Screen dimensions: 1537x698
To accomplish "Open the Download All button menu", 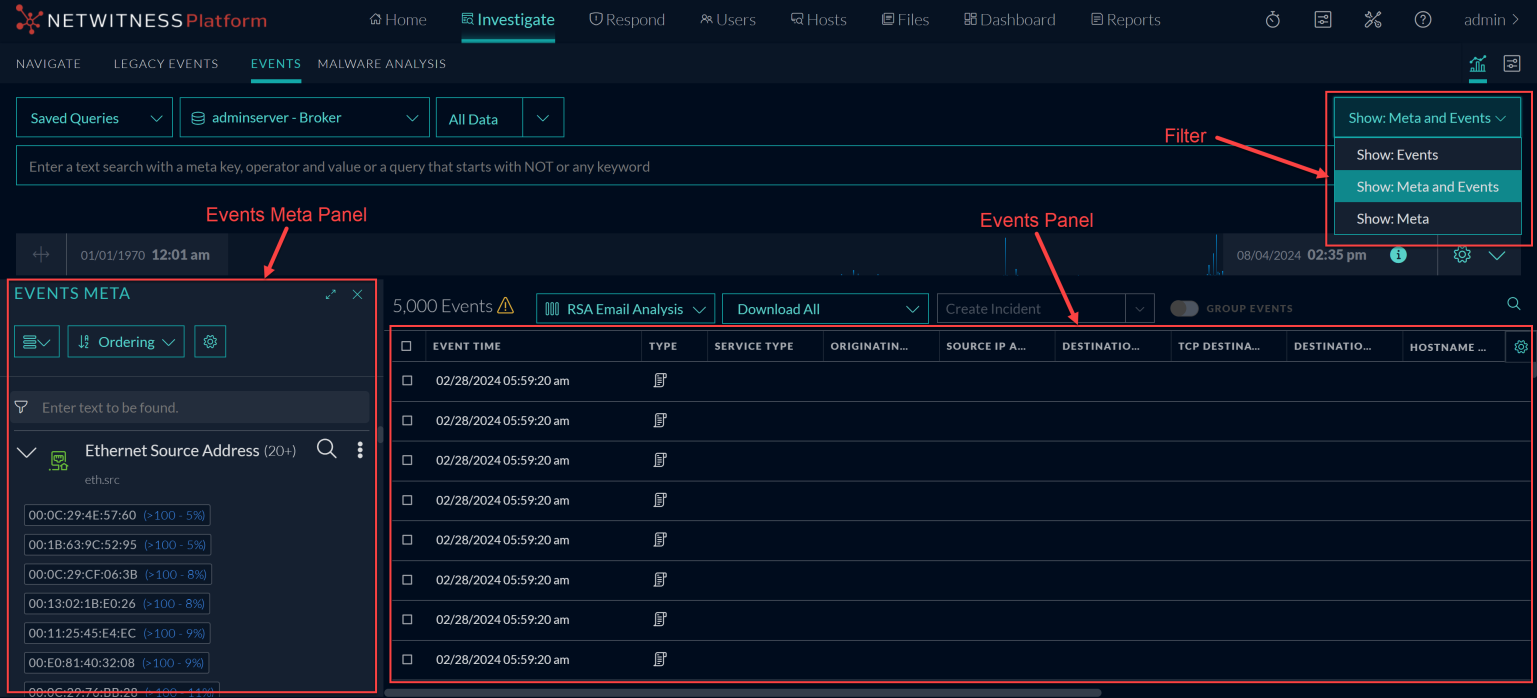I will (826, 309).
